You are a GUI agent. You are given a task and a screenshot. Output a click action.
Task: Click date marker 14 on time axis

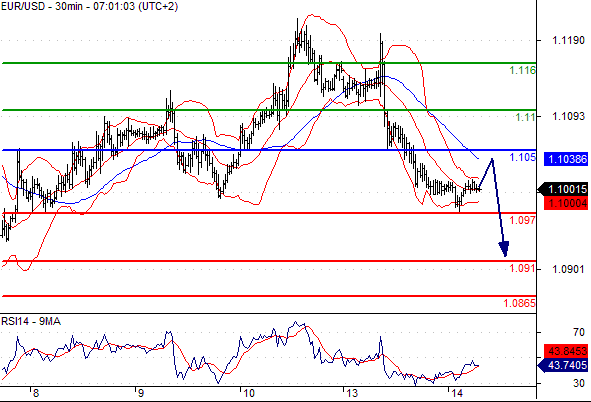[x=456, y=394]
